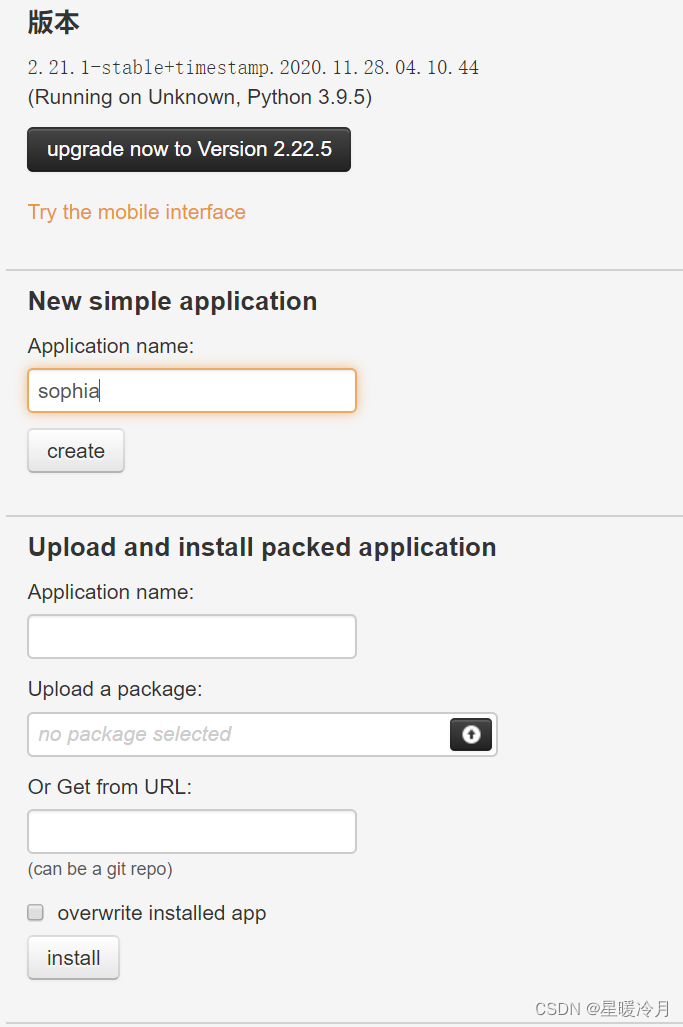This screenshot has width=683, height=1027.
Task: Click the 版本 heading at top
Action: (54, 22)
